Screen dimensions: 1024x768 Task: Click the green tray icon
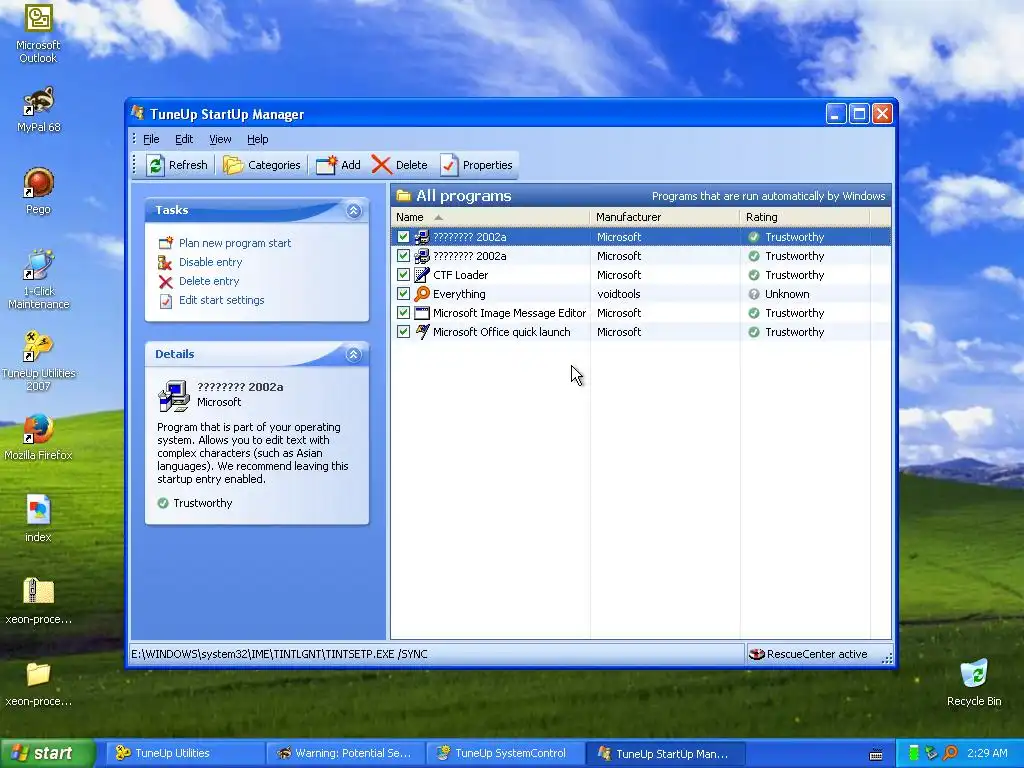(914, 754)
